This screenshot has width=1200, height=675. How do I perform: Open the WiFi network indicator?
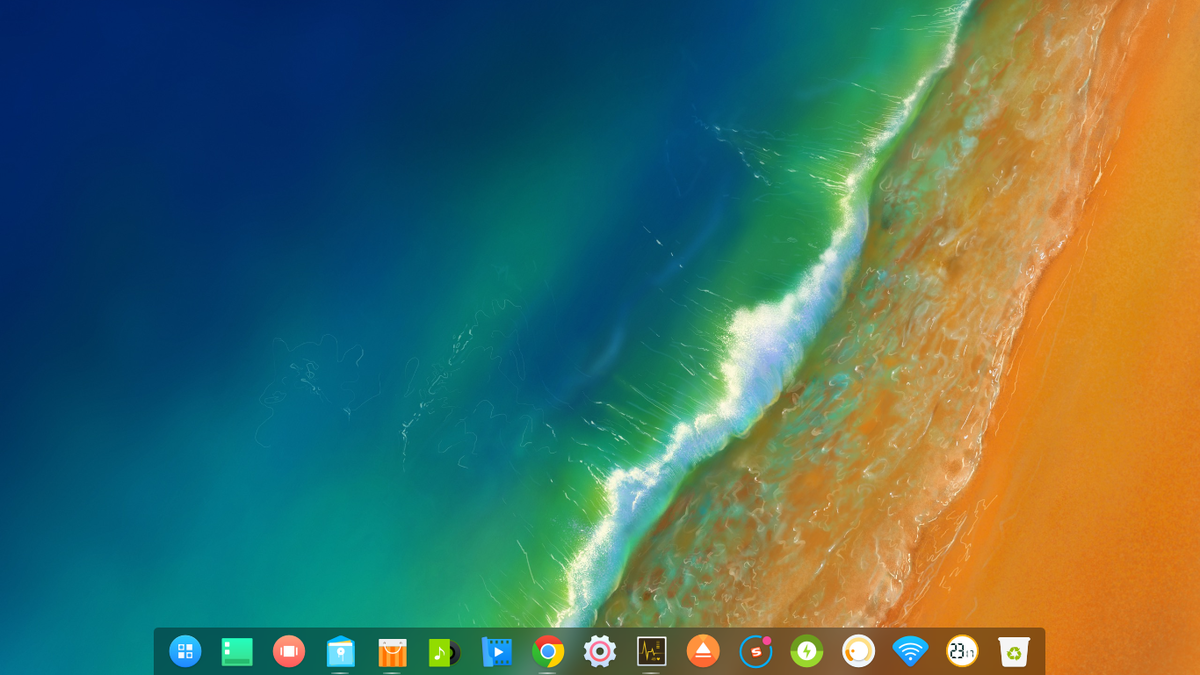point(912,651)
